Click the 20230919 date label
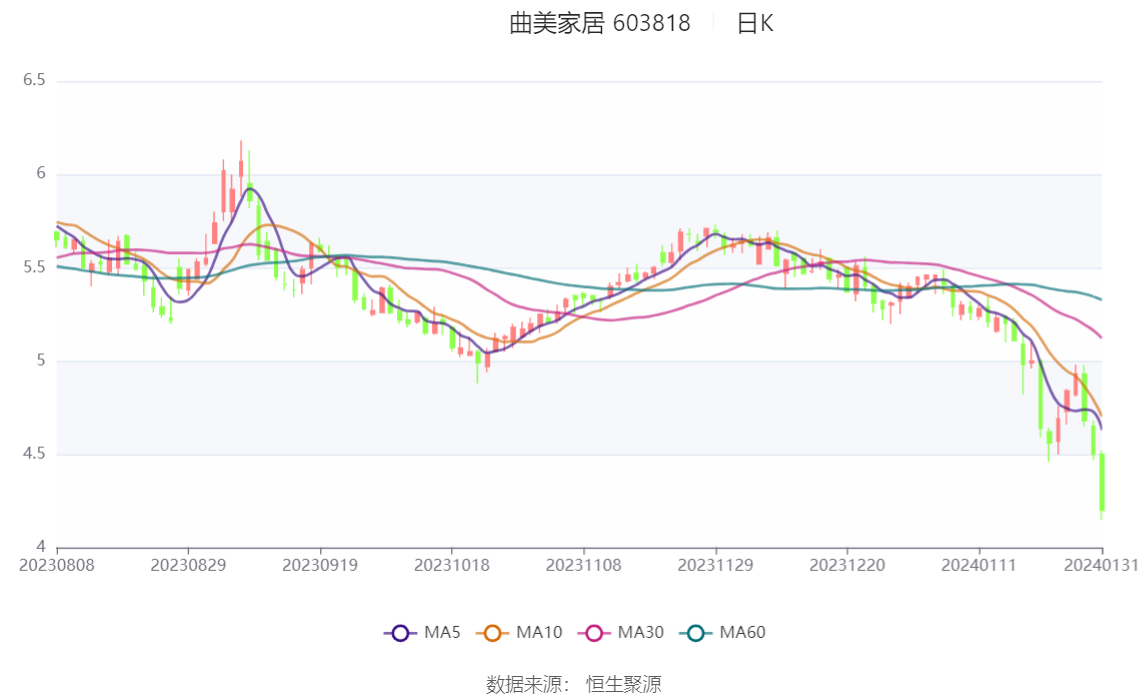 pyautogui.click(x=320, y=566)
